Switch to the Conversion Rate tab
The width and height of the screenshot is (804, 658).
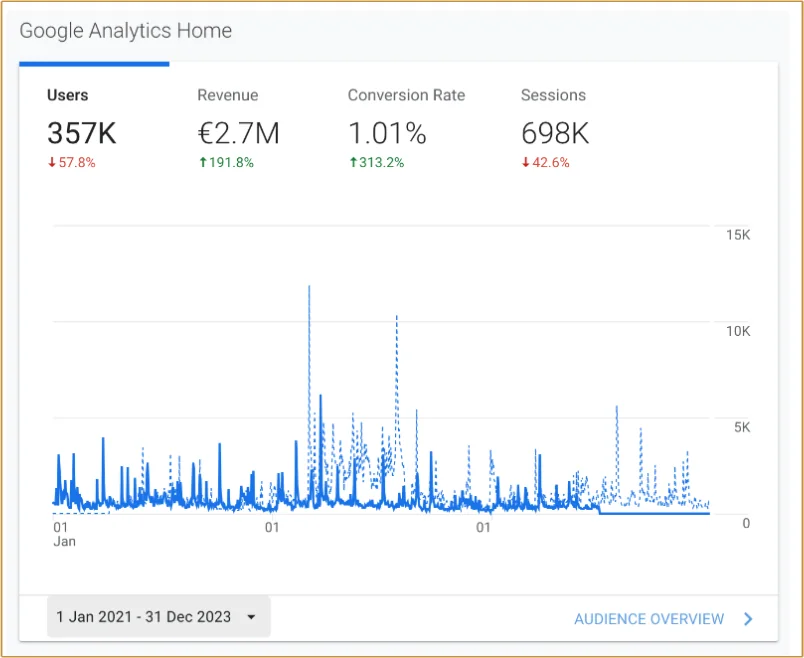406,128
